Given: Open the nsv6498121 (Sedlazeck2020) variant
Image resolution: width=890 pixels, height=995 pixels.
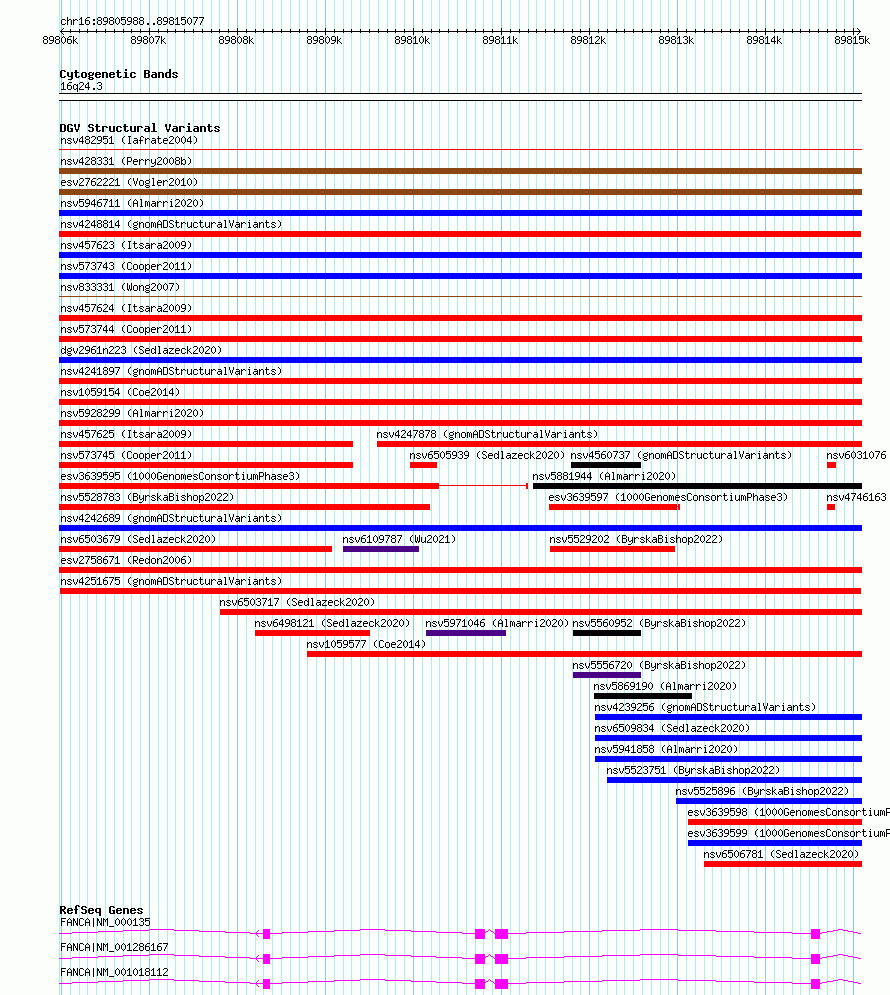Looking at the screenshot, I should click(x=332, y=622).
